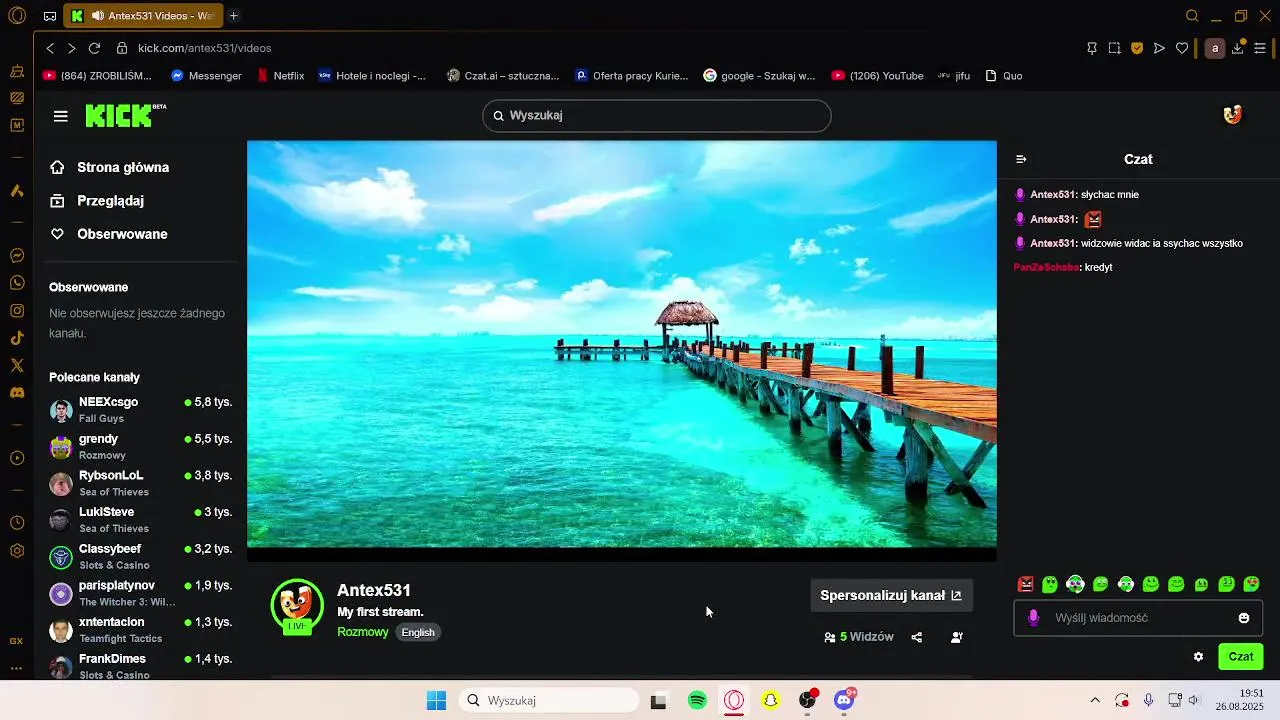Open Spotify from taskbar

tap(697, 700)
